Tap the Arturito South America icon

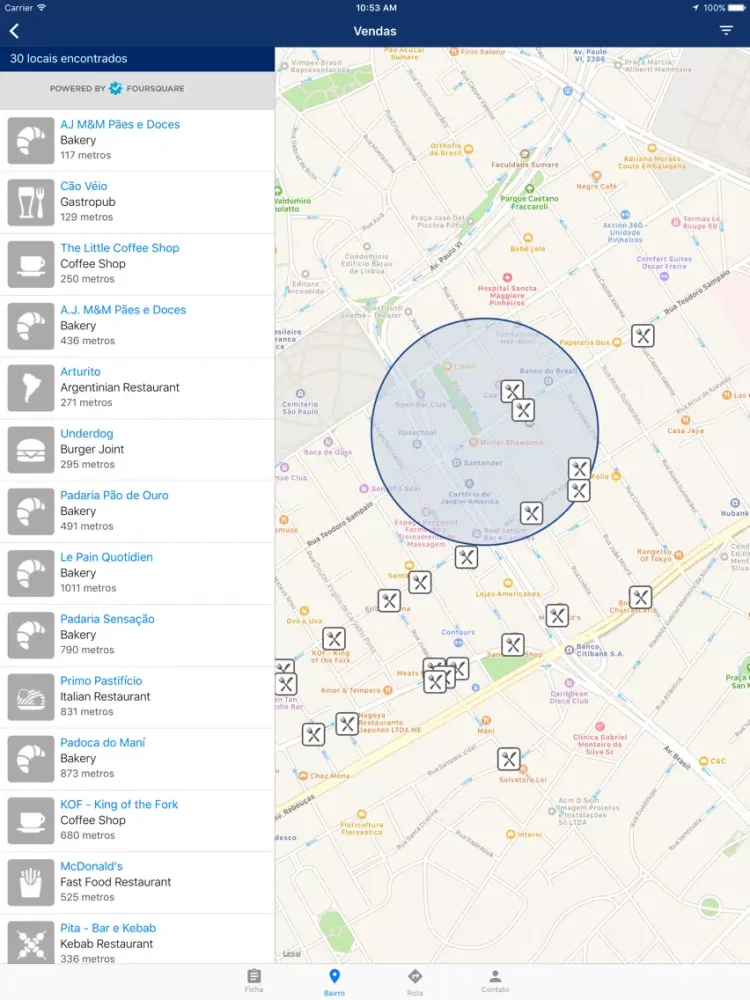(x=31, y=388)
